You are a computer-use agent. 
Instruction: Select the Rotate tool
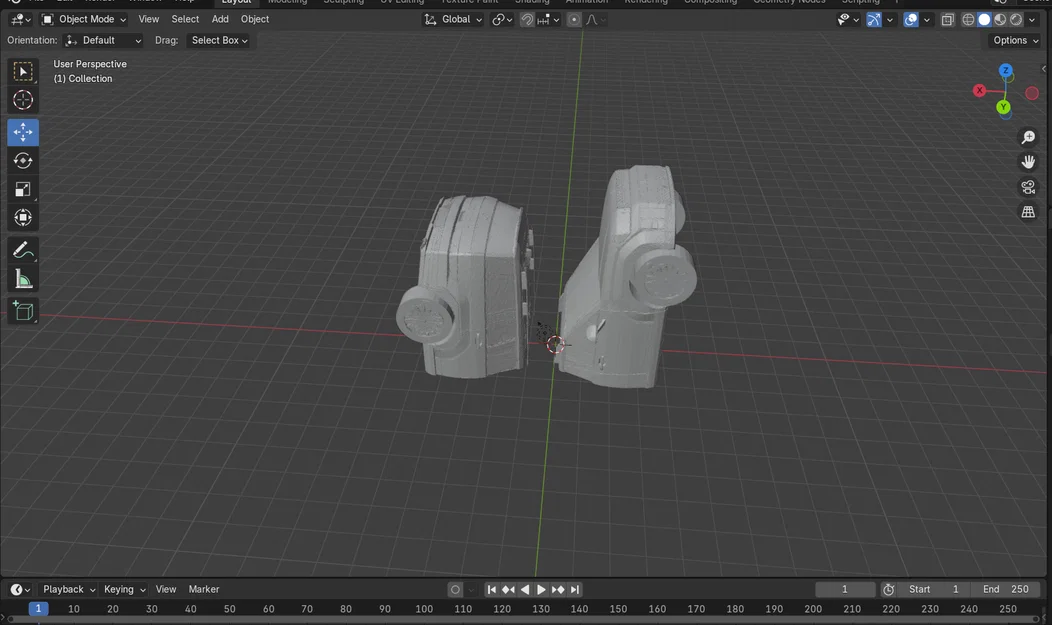tap(23, 161)
